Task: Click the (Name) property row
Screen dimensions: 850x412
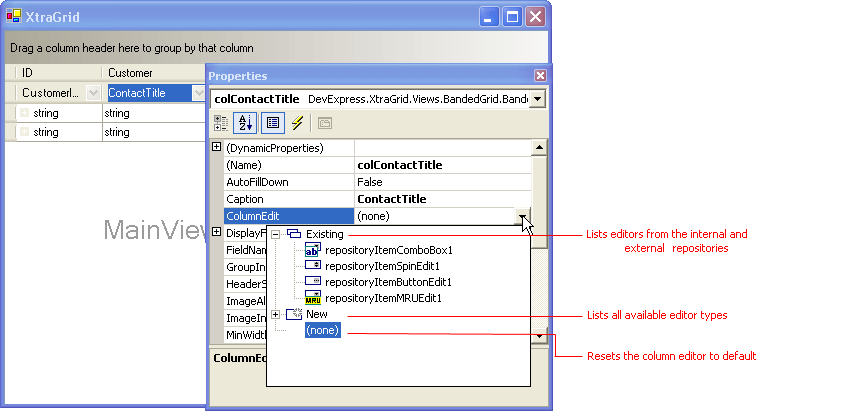Action: (377, 165)
